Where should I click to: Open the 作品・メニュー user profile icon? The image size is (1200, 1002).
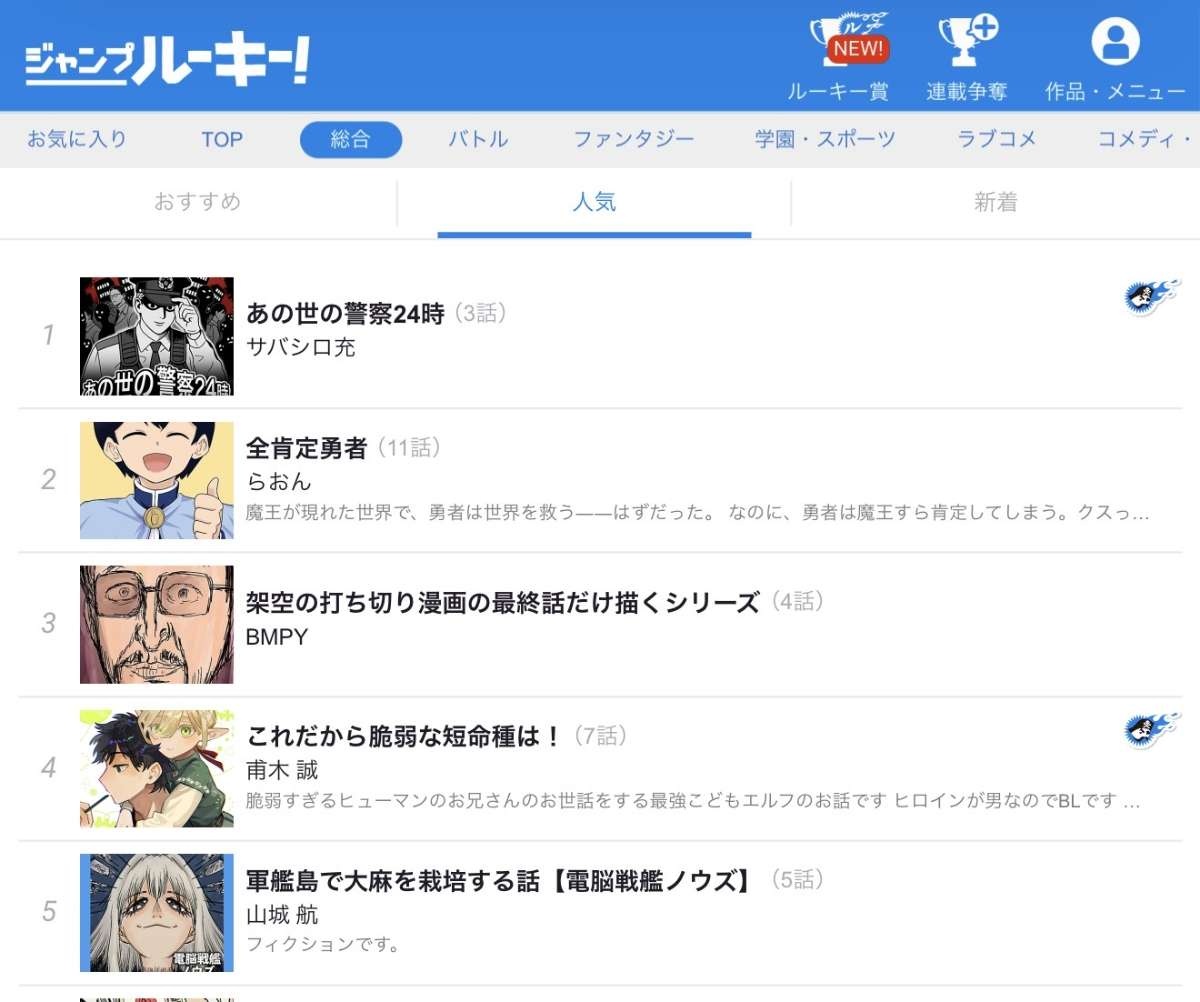tap(1115, 42)
